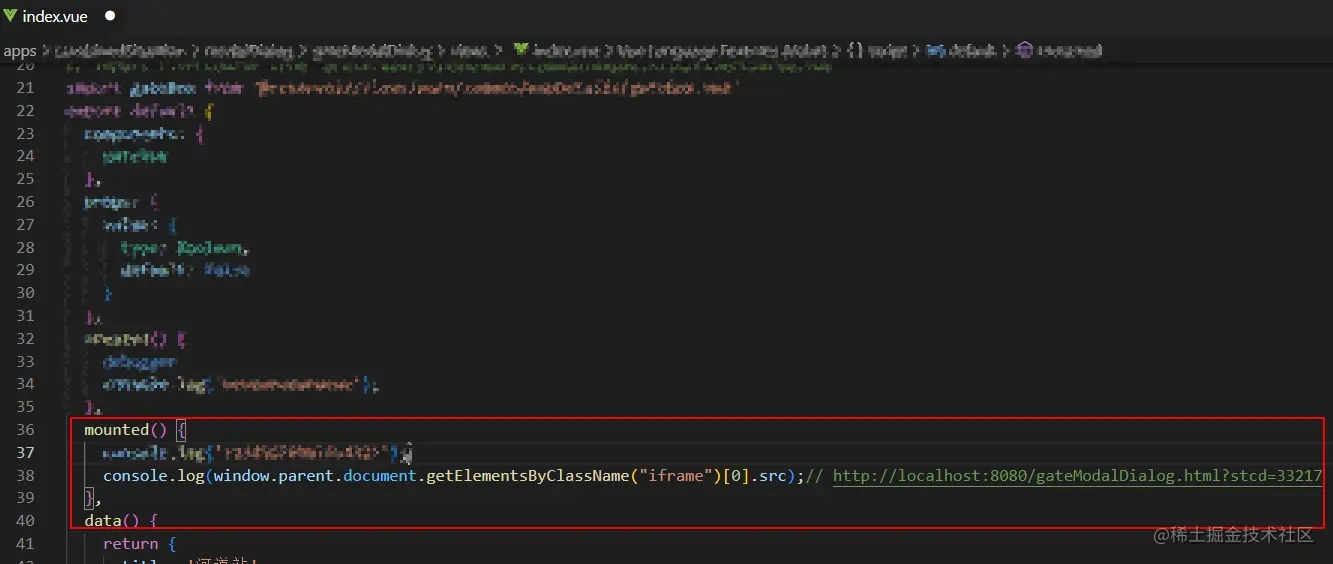Select the index.vue editor tab
Image resolution: width=1333 pixels, height=564 pixels.
[60, 16]
